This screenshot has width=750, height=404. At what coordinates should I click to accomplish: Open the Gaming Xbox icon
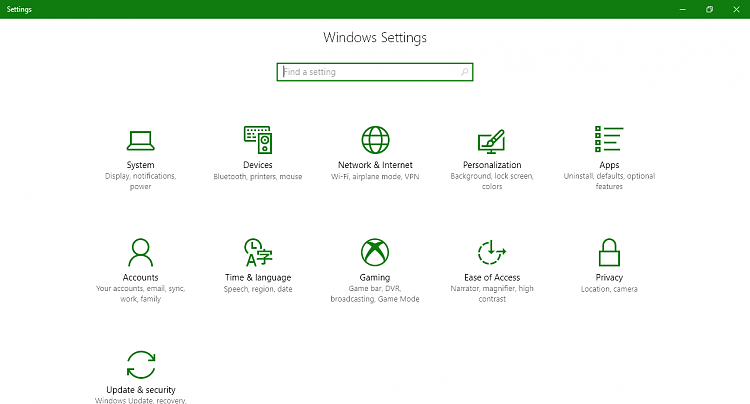pos(375,252)
